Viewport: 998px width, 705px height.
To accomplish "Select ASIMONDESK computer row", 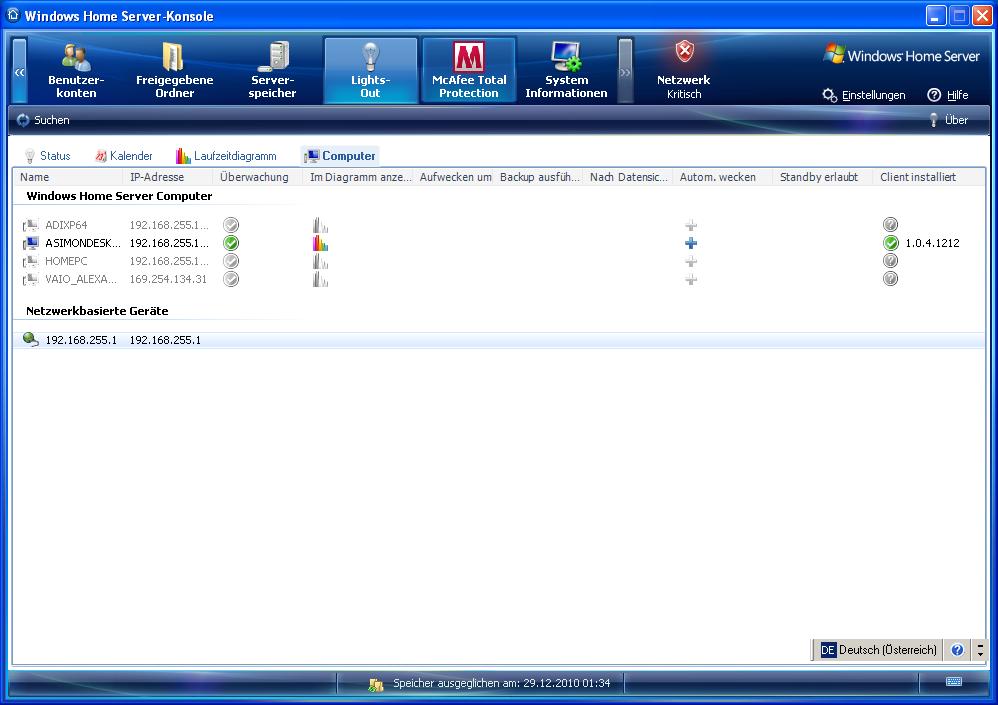I will point(499,243).
